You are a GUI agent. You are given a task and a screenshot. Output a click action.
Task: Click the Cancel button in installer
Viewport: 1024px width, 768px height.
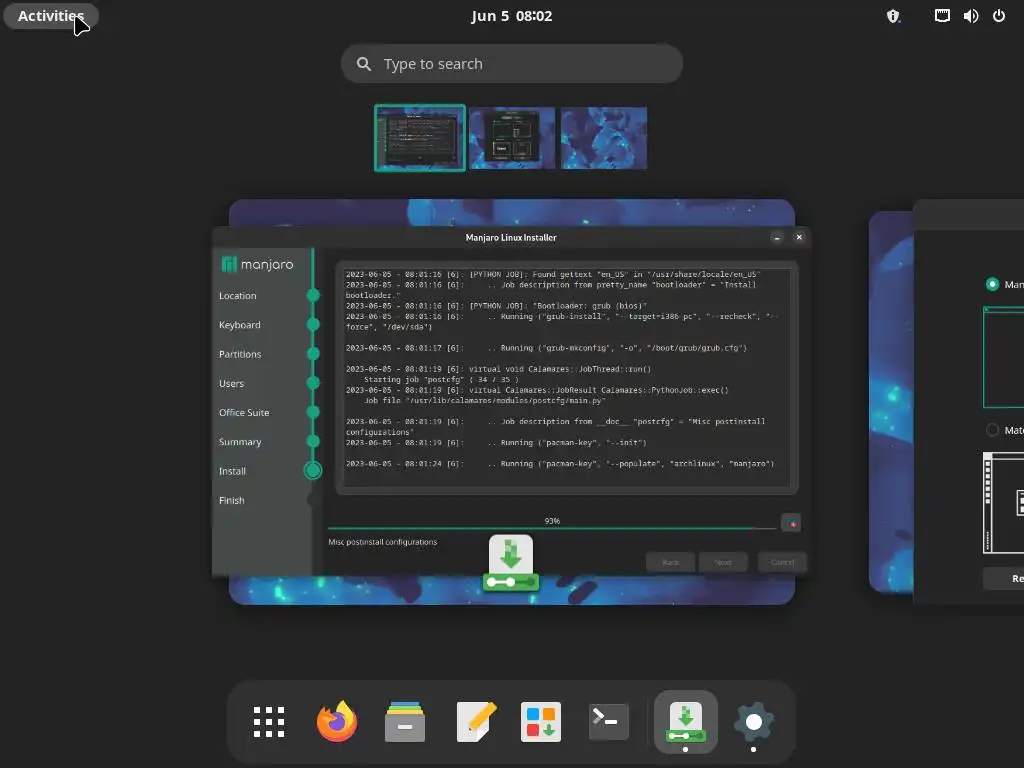[782, 562]
